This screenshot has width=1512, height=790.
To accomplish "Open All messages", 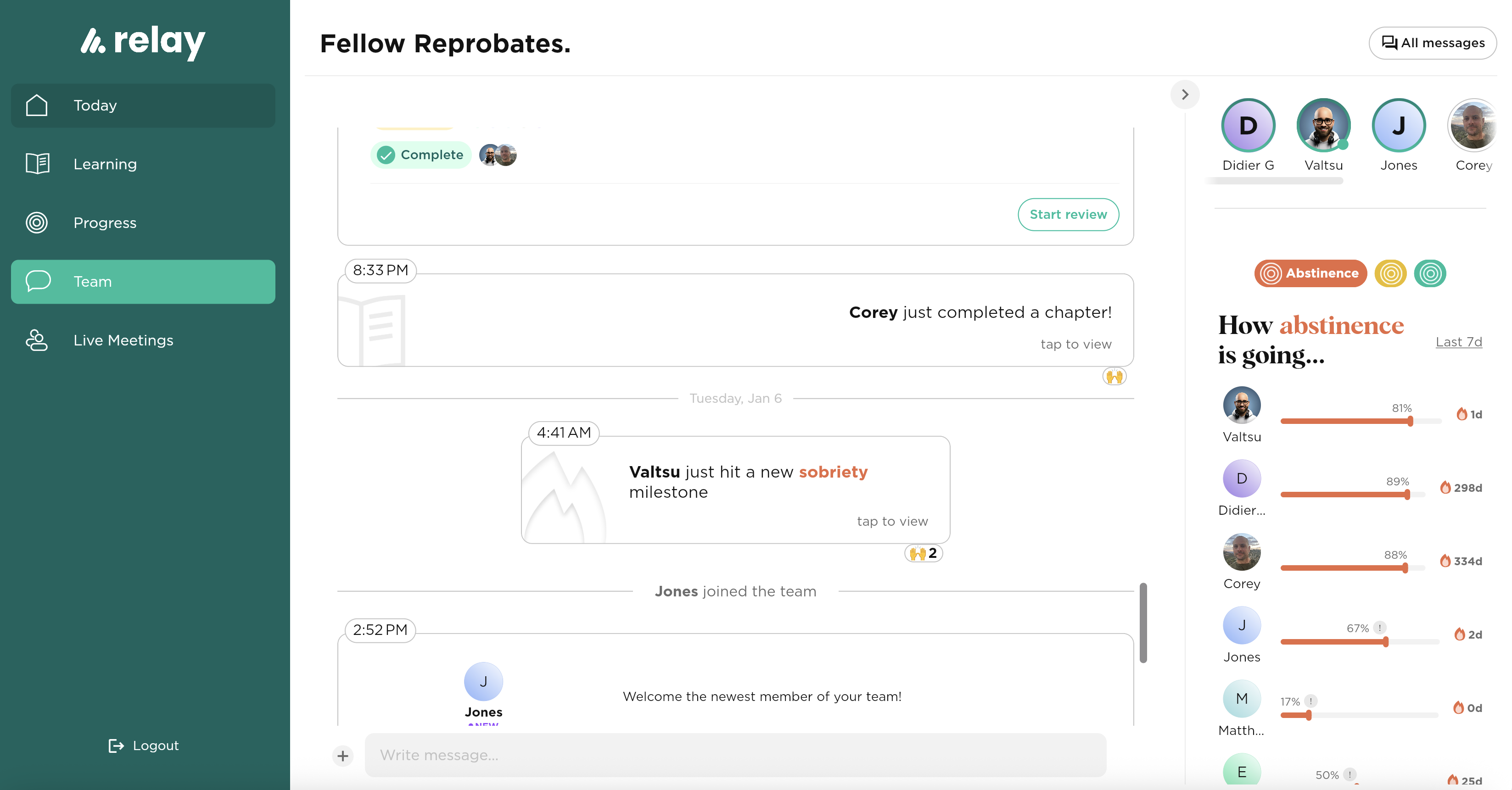I will (1432, 42).
